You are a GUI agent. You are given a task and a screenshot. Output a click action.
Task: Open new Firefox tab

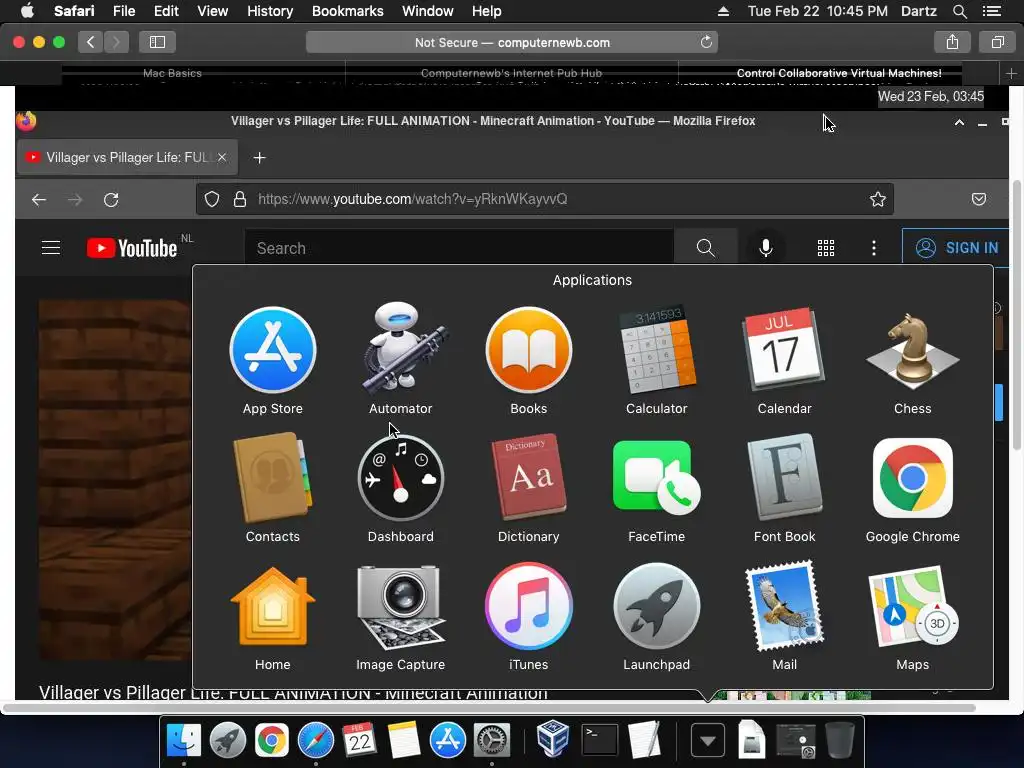coord(259,157)
